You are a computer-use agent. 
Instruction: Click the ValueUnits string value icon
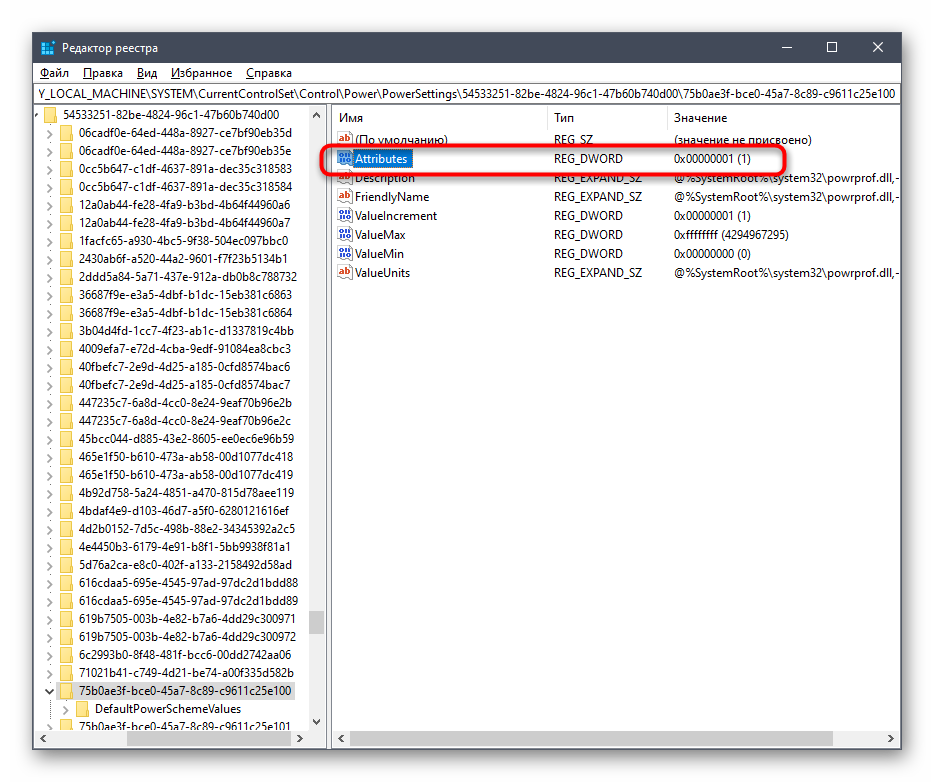[346, 273]
